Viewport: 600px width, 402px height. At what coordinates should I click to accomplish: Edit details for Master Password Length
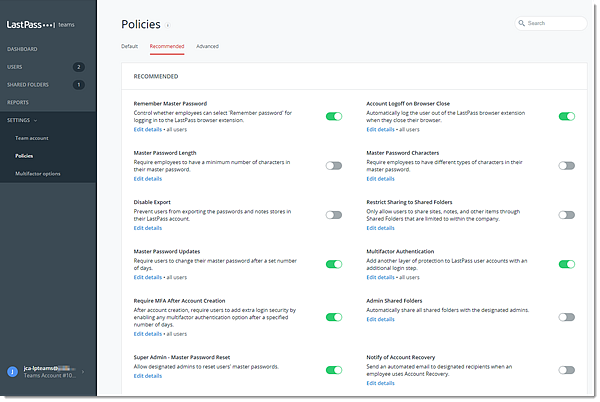148,179
